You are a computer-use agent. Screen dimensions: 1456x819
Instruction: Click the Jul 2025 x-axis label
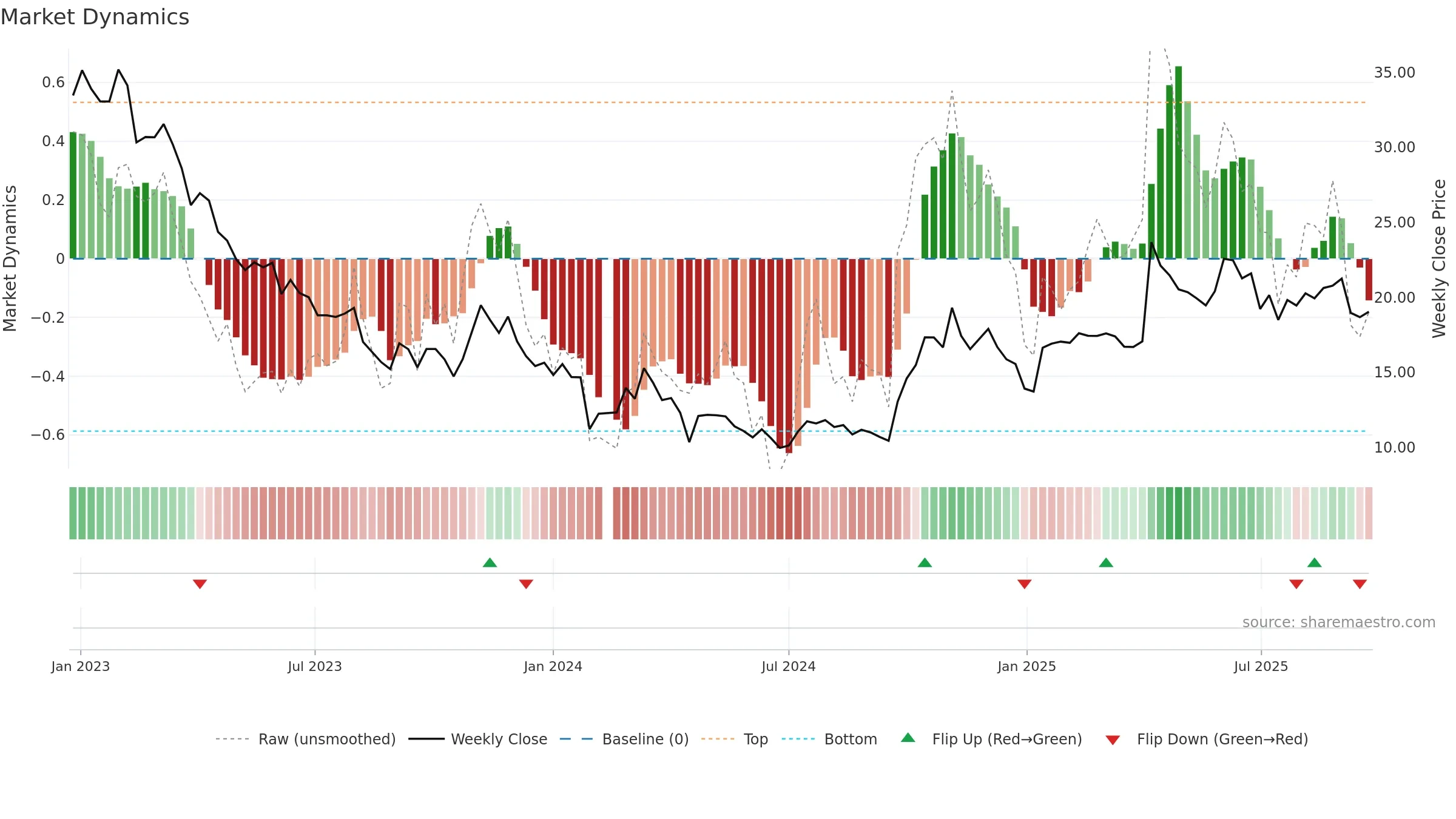tap(1261, 666)
